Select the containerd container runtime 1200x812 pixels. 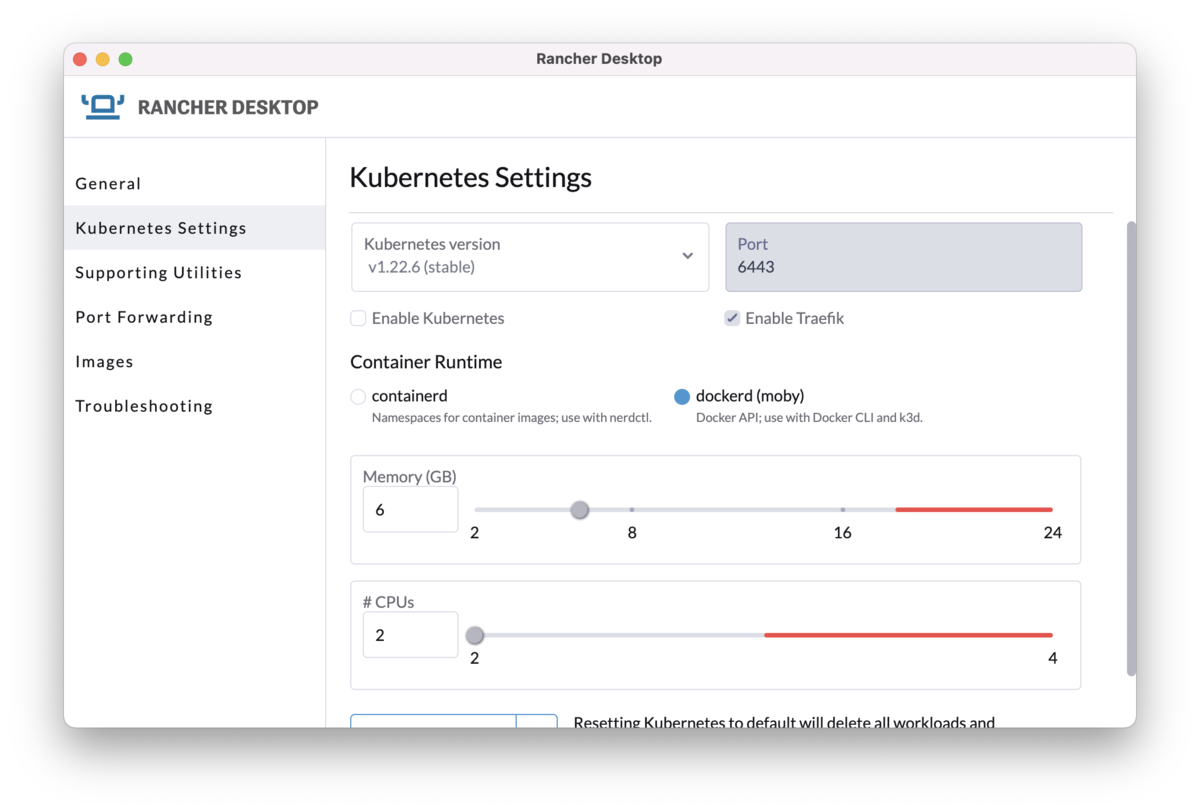tap(358, 396)
